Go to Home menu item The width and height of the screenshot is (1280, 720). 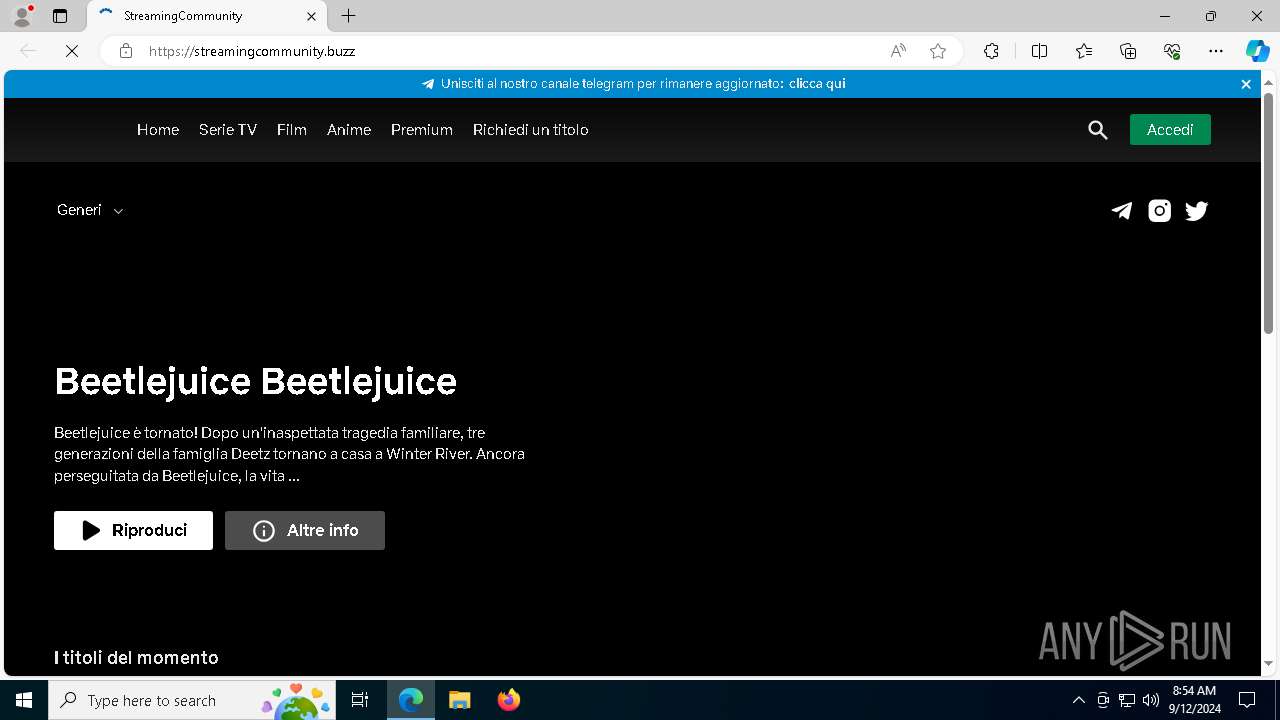coord(158,130)
